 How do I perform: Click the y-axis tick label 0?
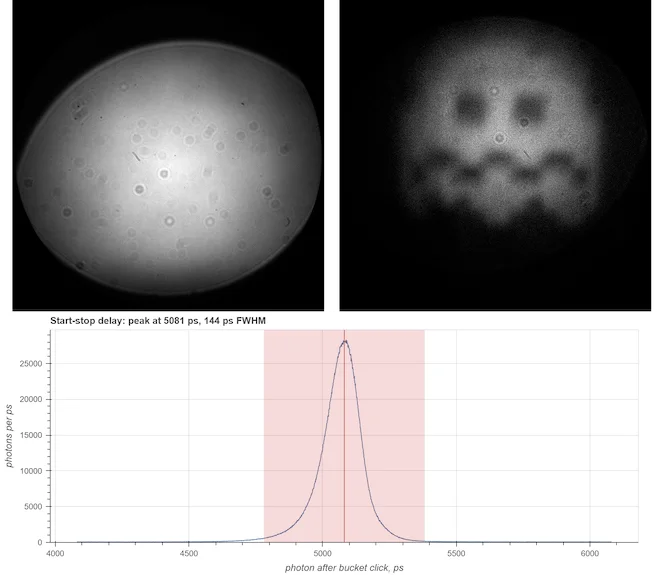click(40, 543)
